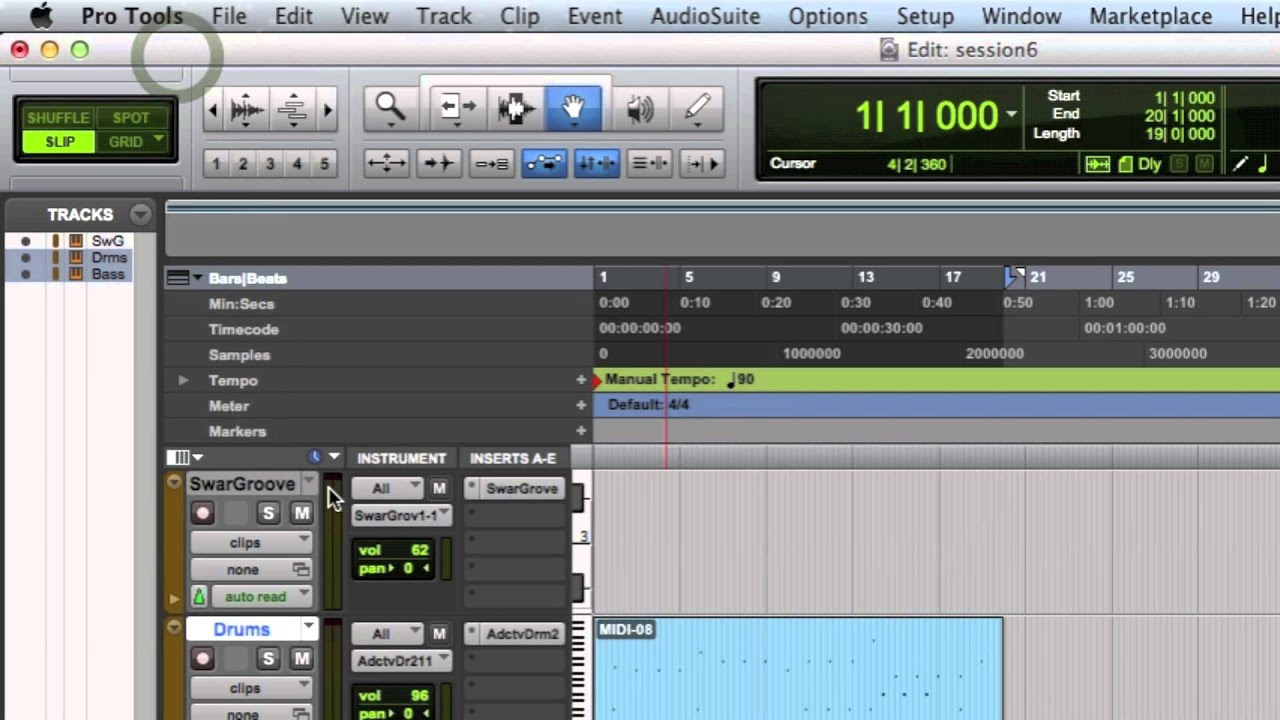
Task: Solo the Drums track
Action: pyautogui.click(x=268, y=658)
